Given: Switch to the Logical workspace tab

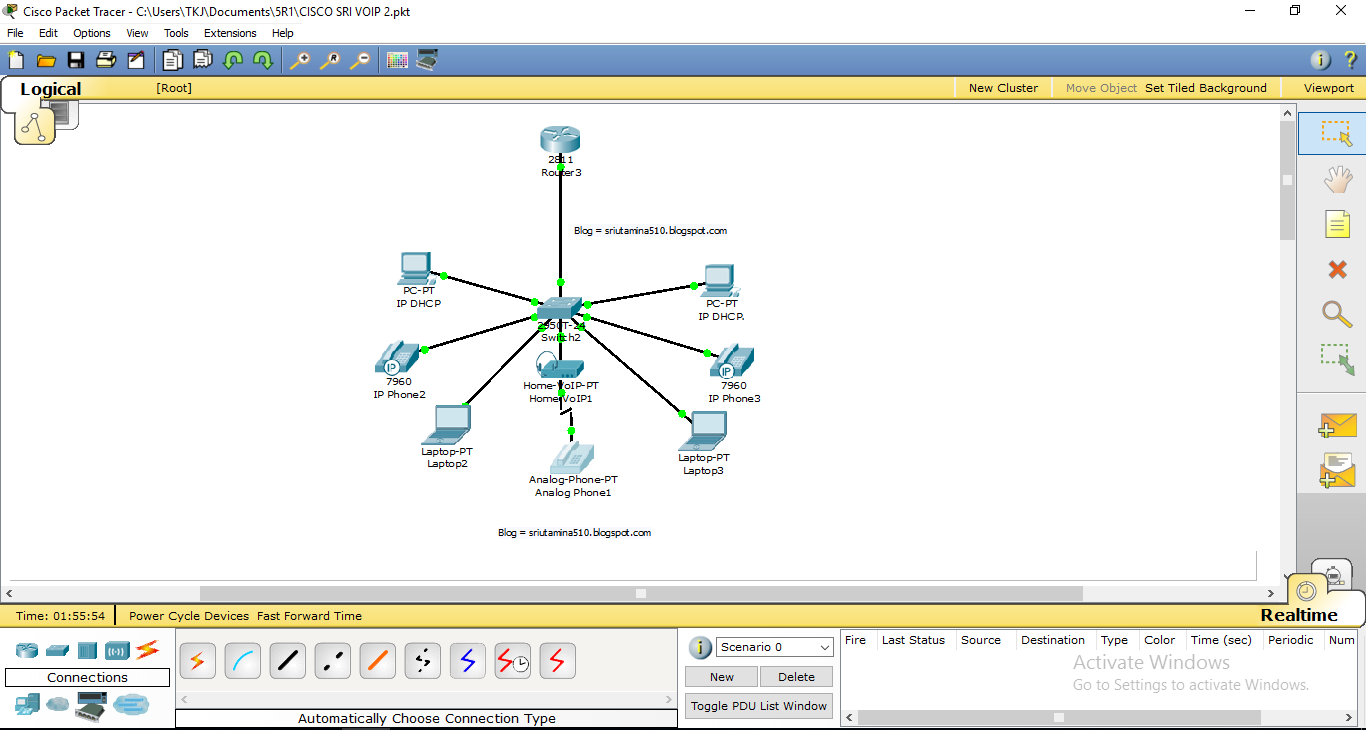Looking at the screenshot, I should click(x=50, y=89).
